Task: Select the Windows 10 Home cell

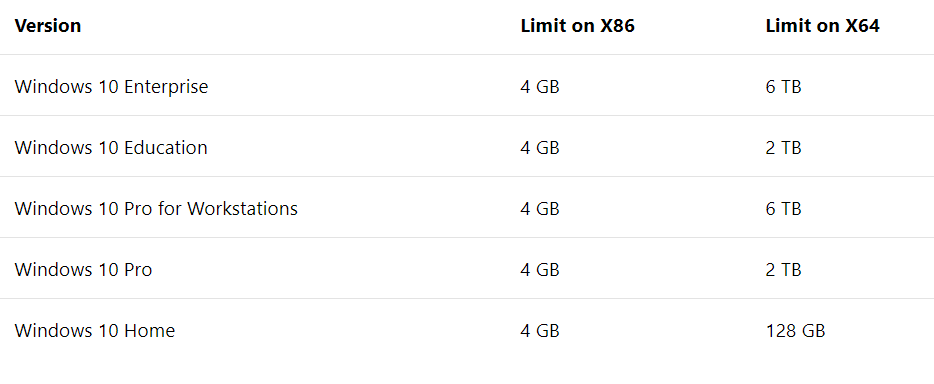Action: click(95, 330)
